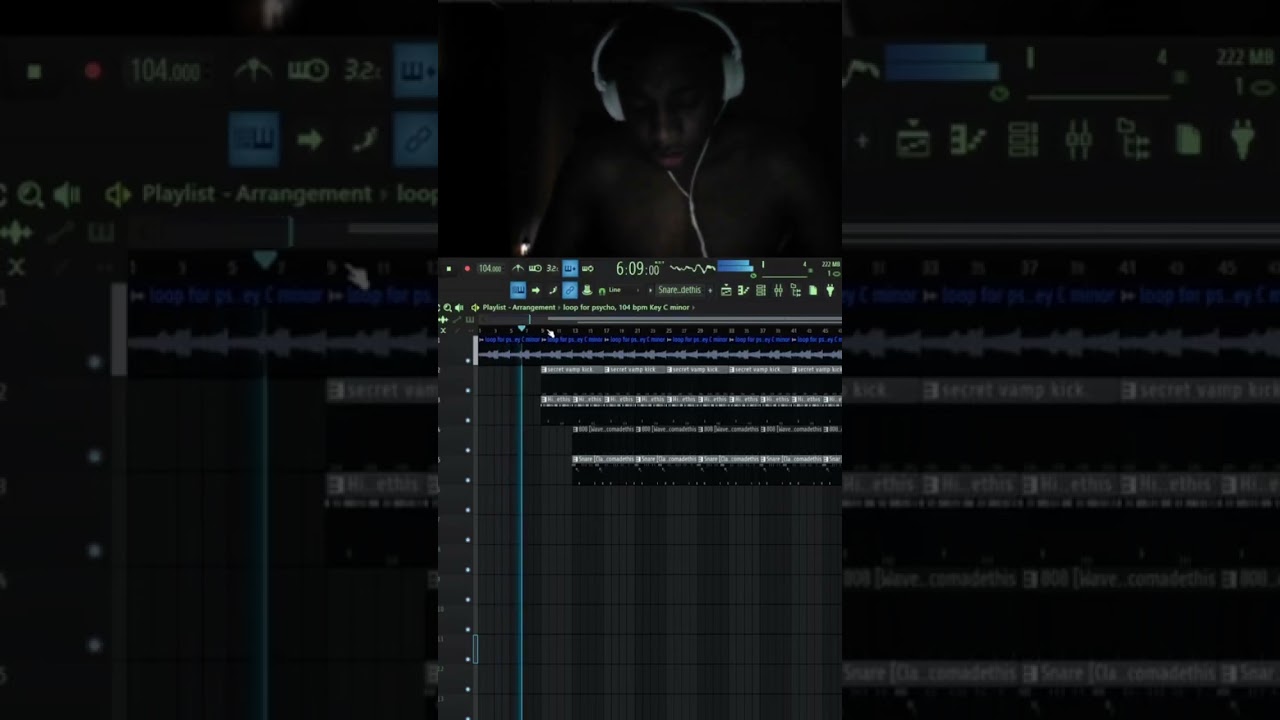The image size is (1280, 720).
Task: Open the Mixer view icon
Action: coord(778,290)
